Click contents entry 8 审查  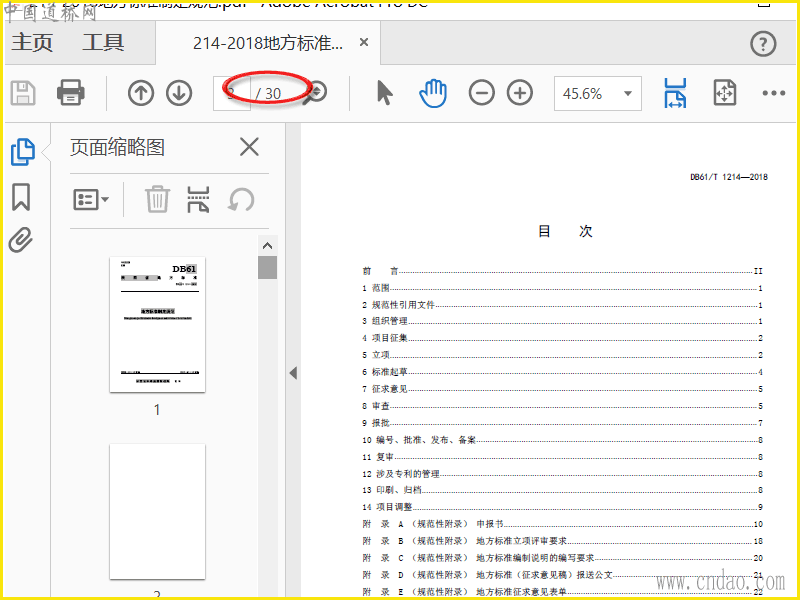click(562, 406)
